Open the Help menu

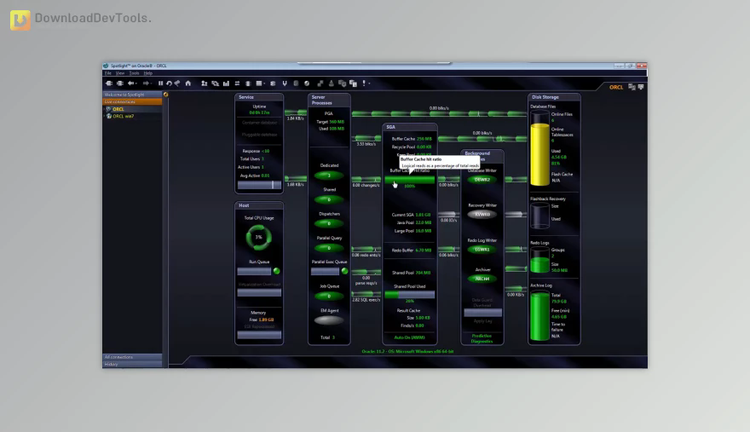click(x=148, y=73)
